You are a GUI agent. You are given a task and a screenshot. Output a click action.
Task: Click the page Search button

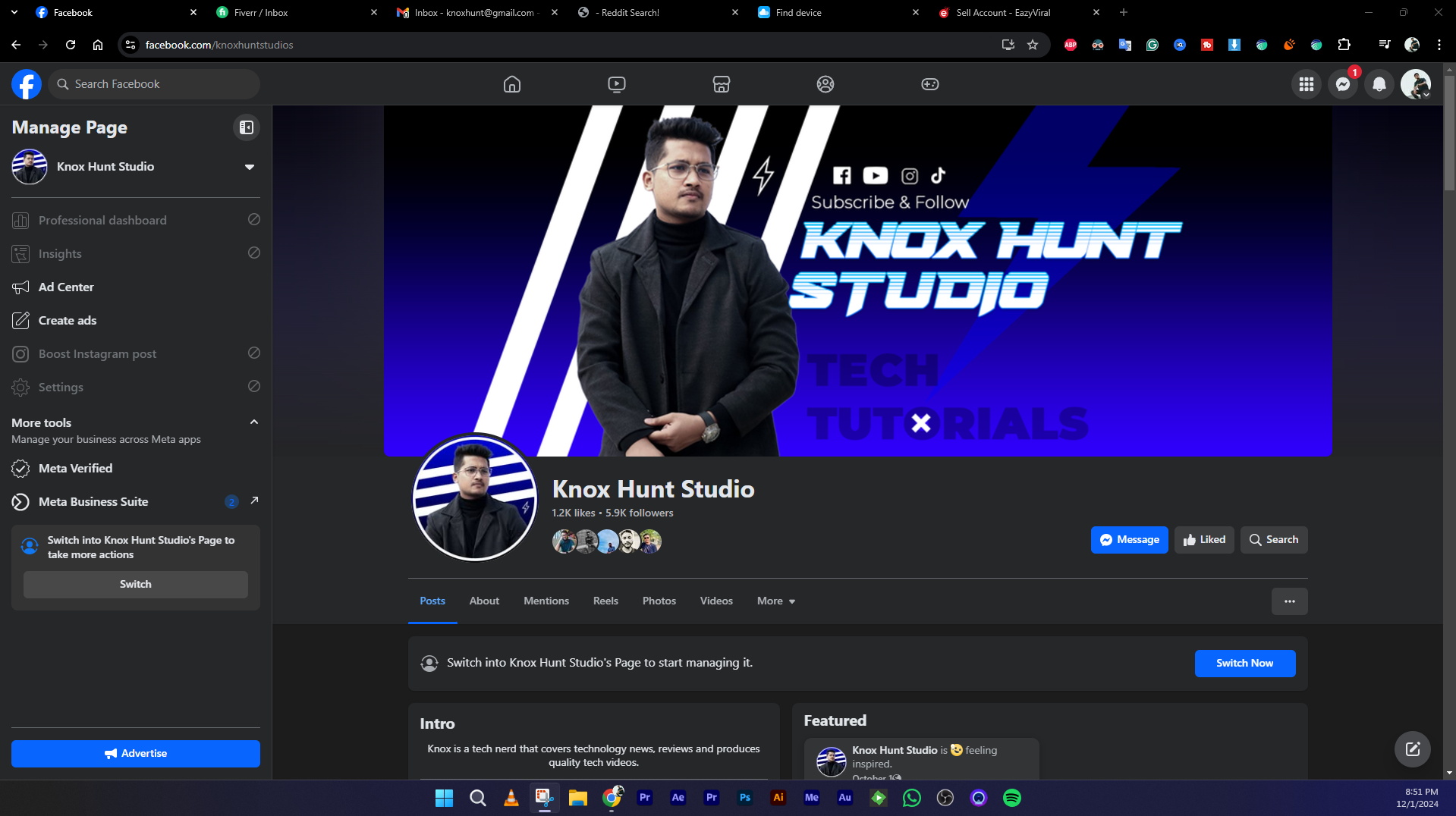point(1274,540)
